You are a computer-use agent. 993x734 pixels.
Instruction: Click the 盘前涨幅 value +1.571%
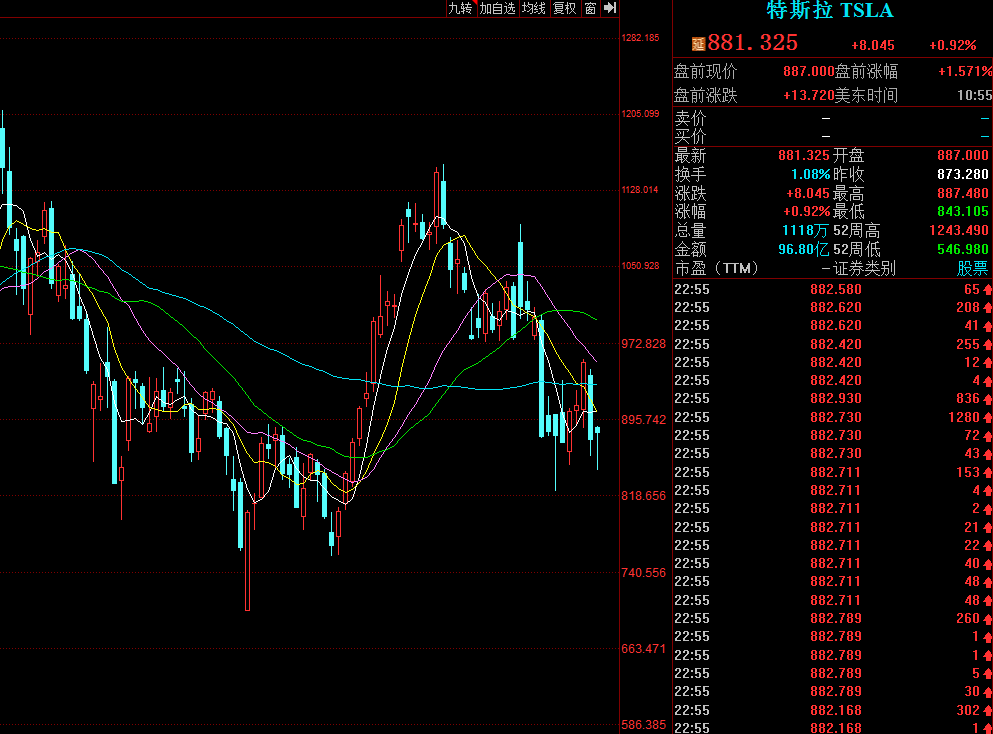tap(965, 72)
